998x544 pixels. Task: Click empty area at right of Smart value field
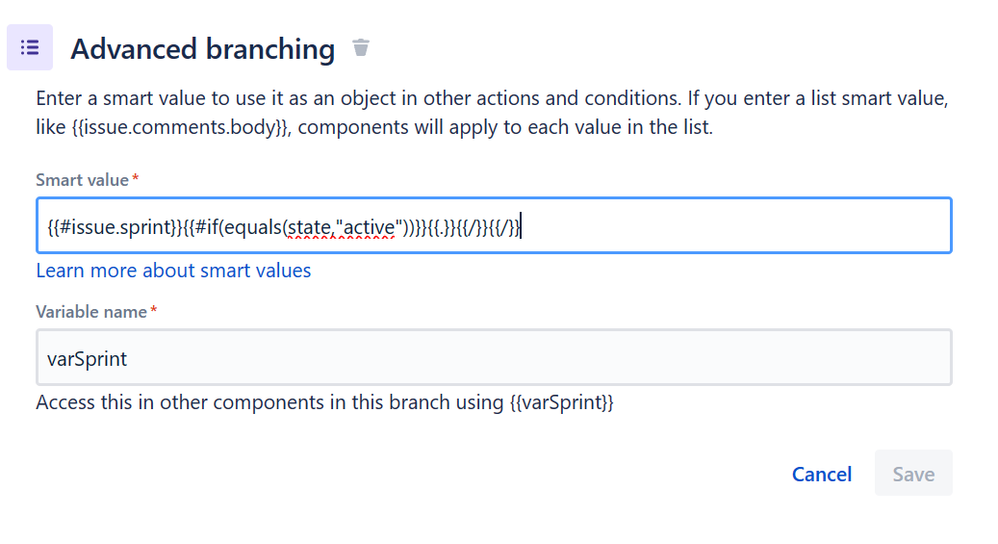pyautogui.click(x=738, y=226)
